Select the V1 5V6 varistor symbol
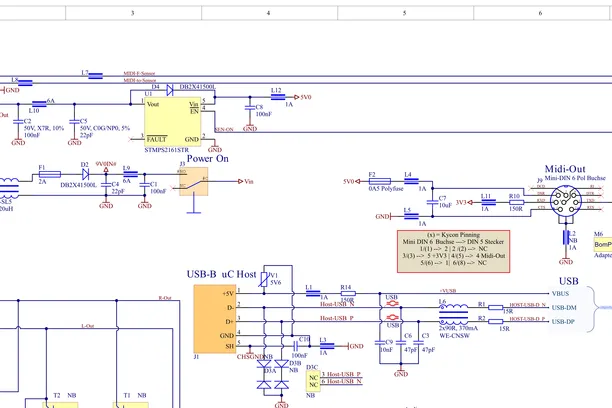Viewport: 612px width, 408px height. [x=264, y=279]
